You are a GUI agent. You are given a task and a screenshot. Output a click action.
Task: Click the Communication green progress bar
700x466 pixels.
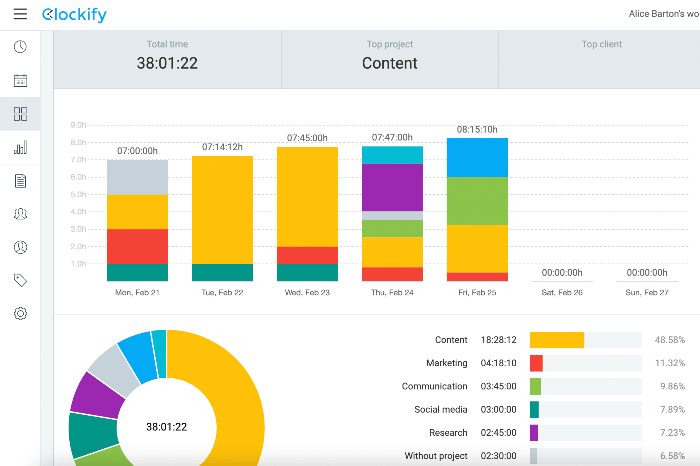[535, 387]
